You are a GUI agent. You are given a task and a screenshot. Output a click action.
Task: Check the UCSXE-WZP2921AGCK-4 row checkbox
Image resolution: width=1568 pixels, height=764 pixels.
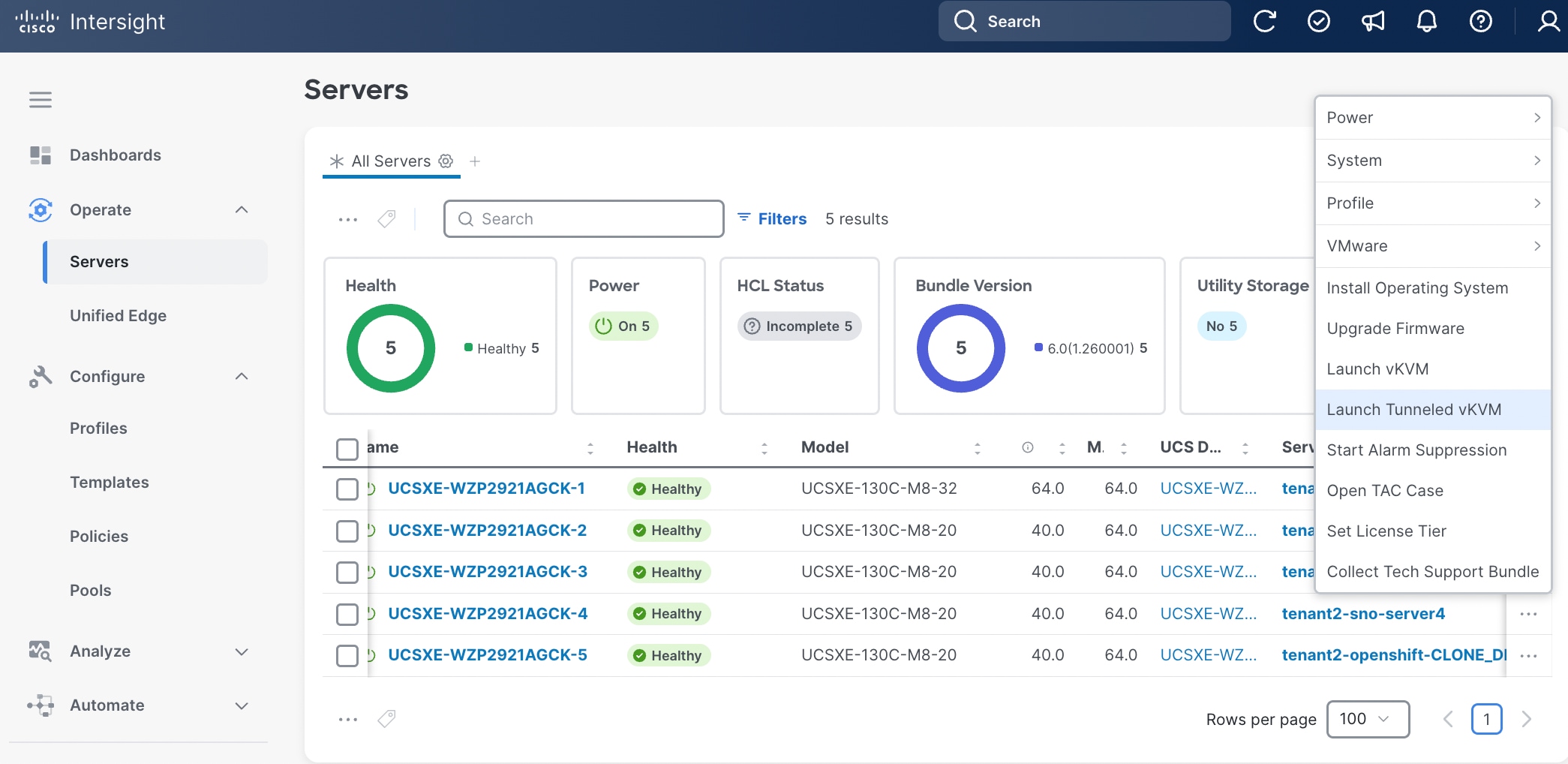(347, 615)
